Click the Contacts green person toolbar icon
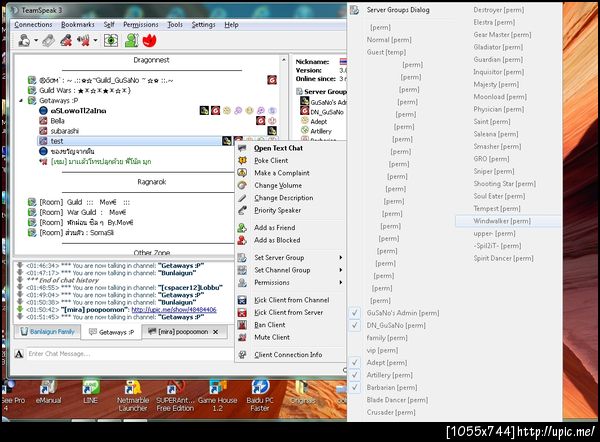The image size is (600, 442). click(x=132, y=40)
